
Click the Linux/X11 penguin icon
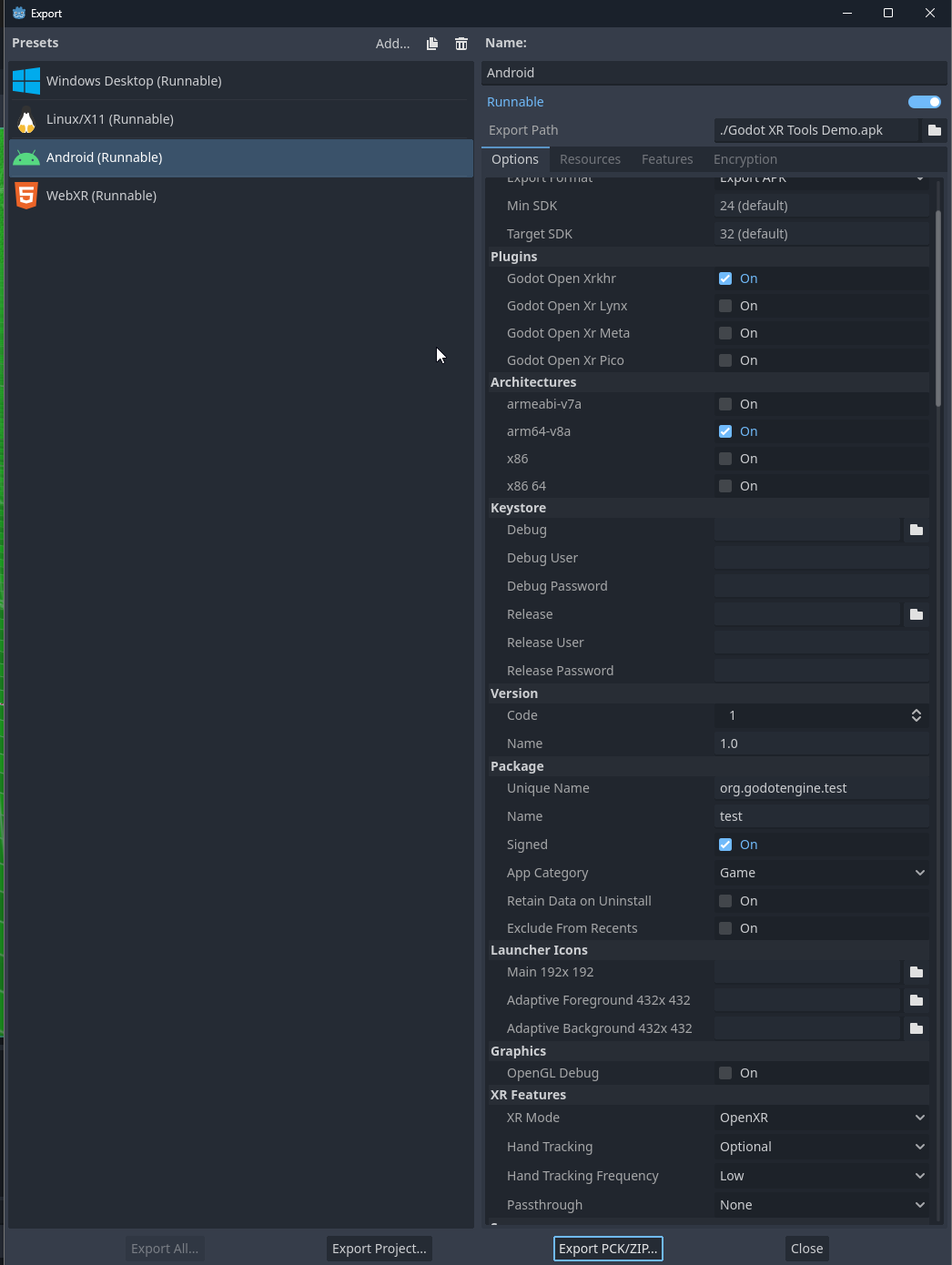click(x=25, y=119)
